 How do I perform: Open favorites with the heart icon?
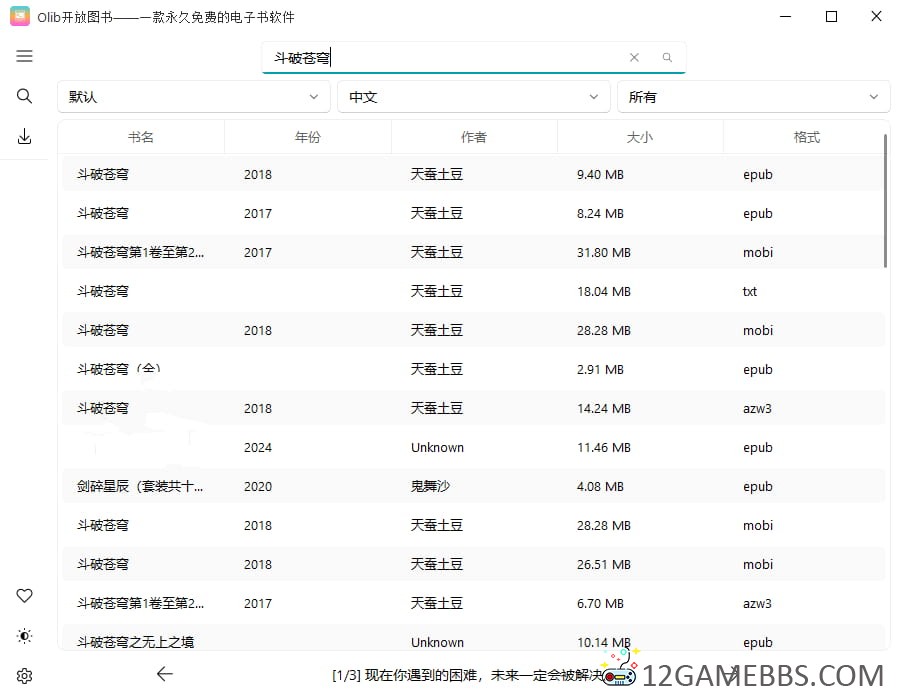pos(24,596)
